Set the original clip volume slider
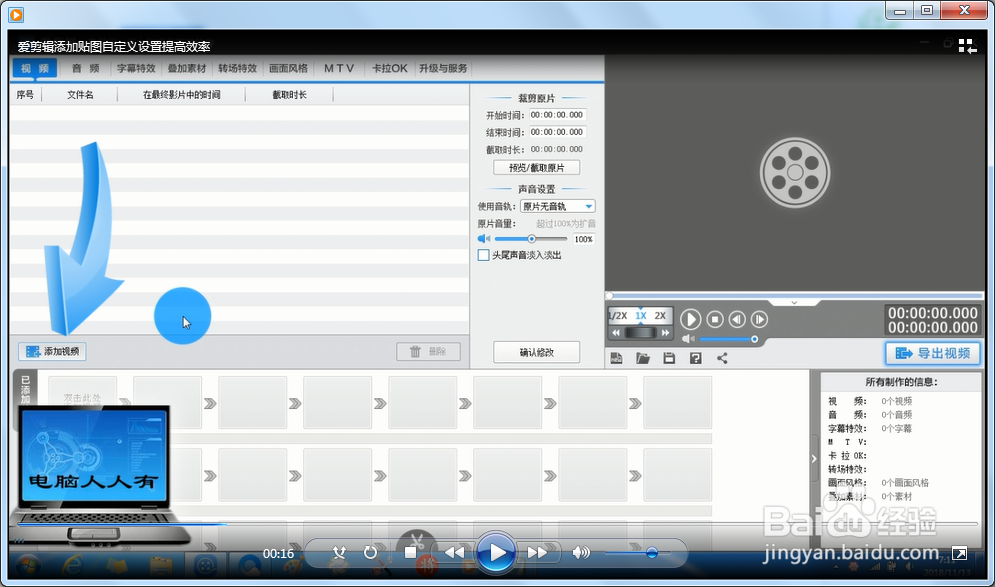Image resolution: width=995 pixels, height=587 pixels. (530, 239)
